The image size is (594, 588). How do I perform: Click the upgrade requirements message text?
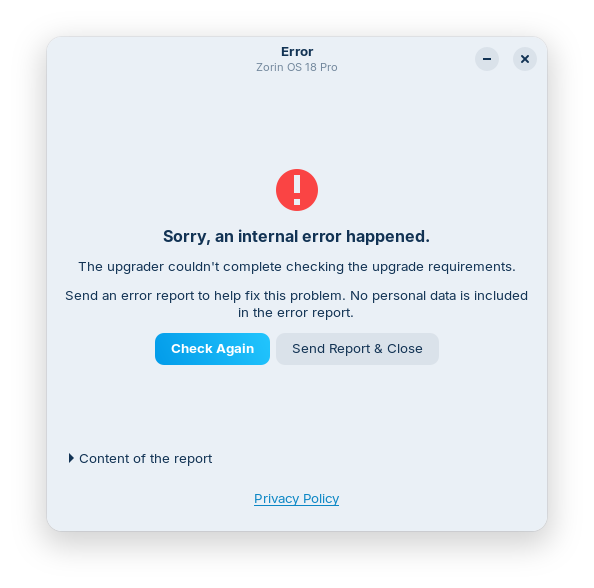coord(297,267)
